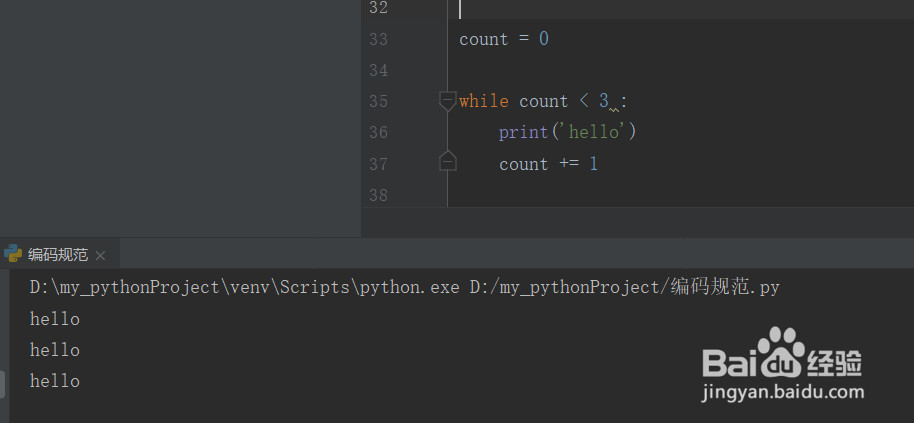Click the jingyan.baidu.com watermark link

pyautogui.click(x=783, y=394)
